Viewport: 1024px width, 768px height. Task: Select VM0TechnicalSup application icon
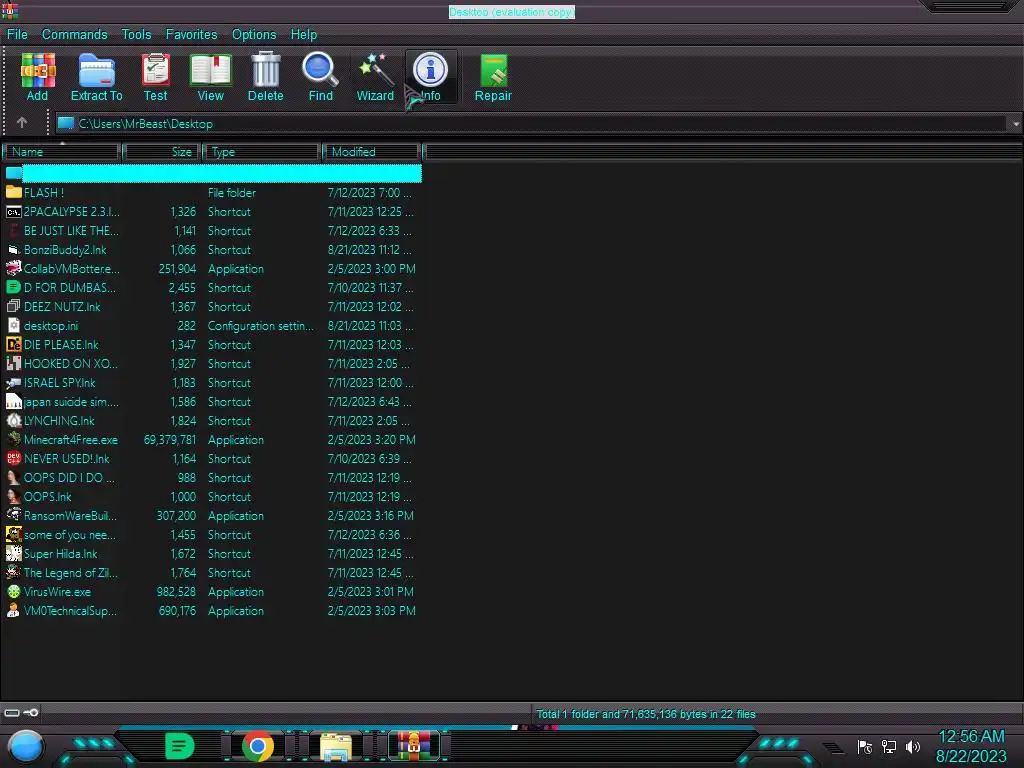point(14,611)
